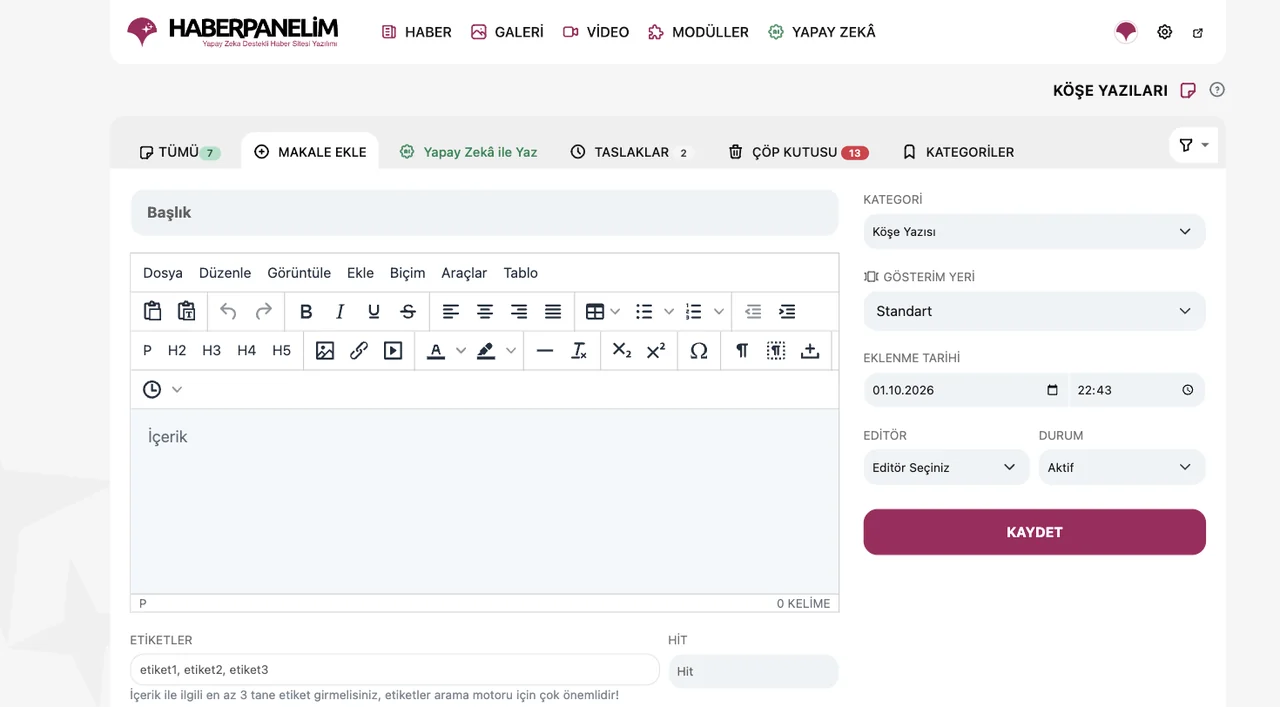Open the Köşe Yazısı category dropdown
The image size is (1280, 707).
[1034, 231]
